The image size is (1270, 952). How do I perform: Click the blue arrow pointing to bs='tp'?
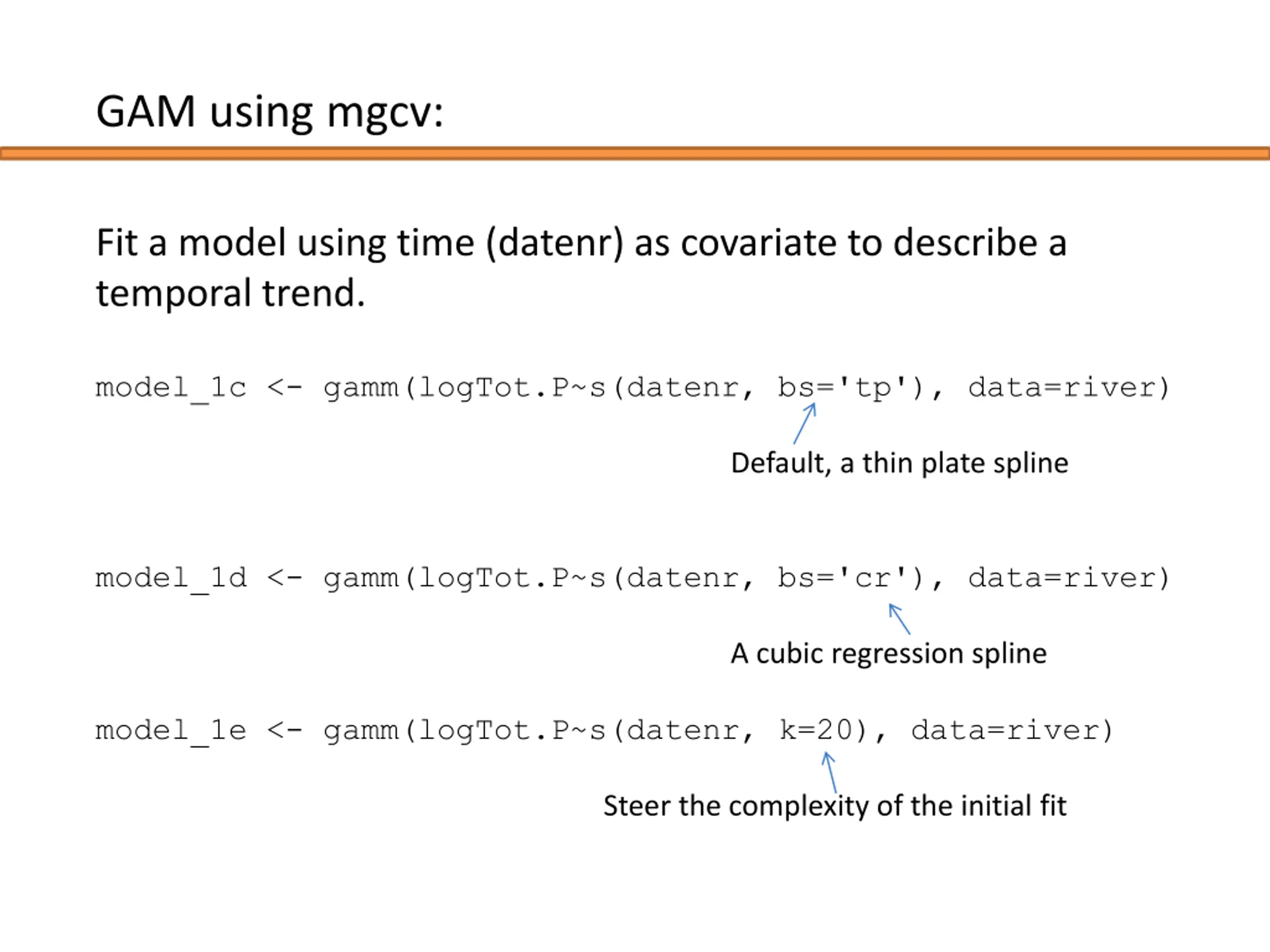[x=804, y=423]
